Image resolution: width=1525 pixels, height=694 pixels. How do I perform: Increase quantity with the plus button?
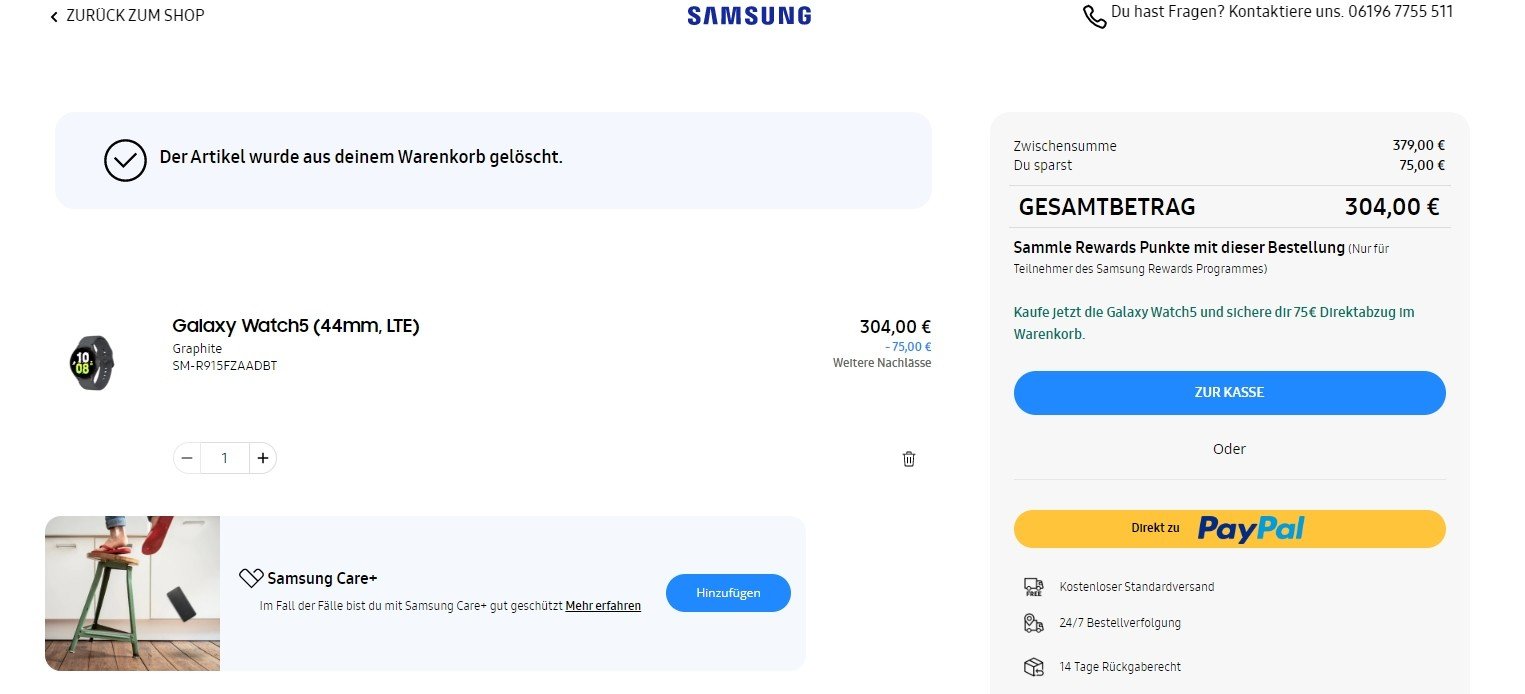click(x=263, y=458)
